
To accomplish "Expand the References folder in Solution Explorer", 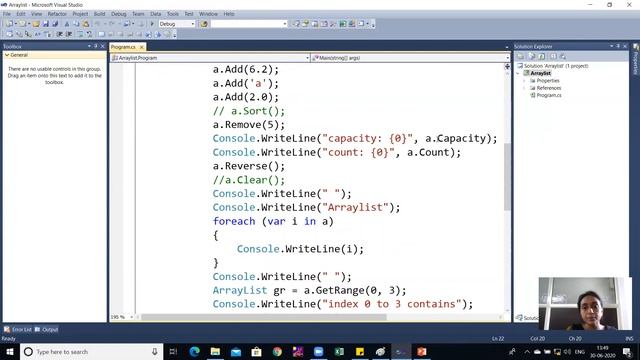I will pos(524,88).
